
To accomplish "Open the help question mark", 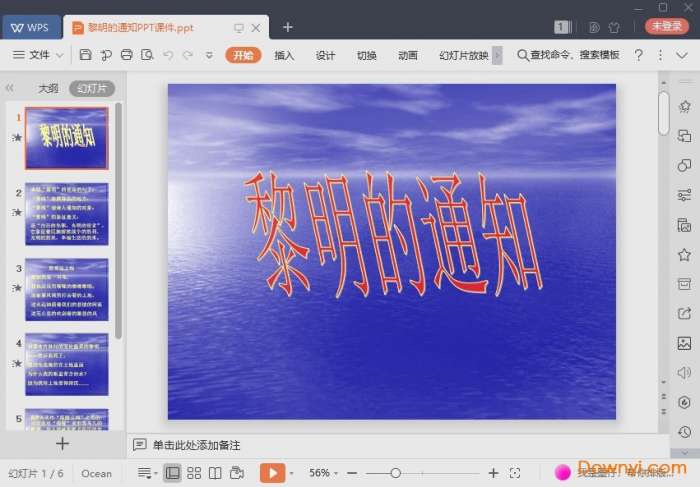I will 639,55.
